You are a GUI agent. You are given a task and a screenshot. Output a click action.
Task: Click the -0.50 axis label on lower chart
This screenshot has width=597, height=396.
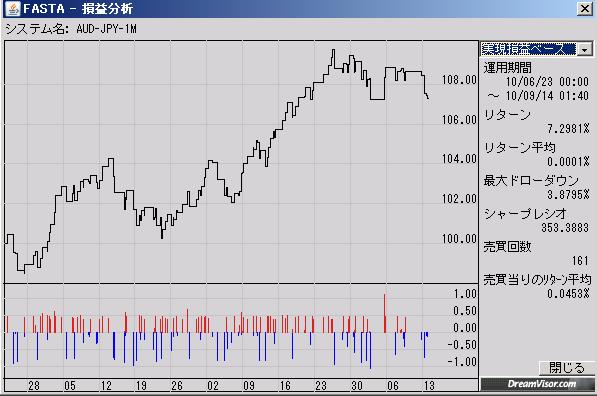(462, 345)
